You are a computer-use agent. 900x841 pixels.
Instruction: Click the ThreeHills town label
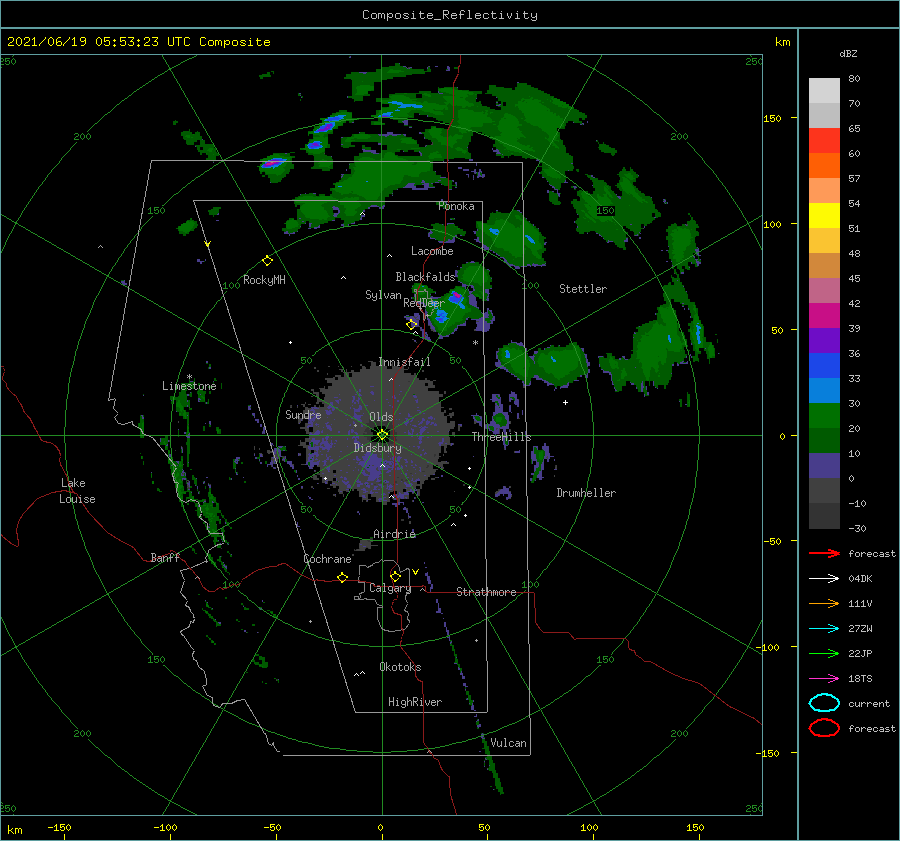501,437
